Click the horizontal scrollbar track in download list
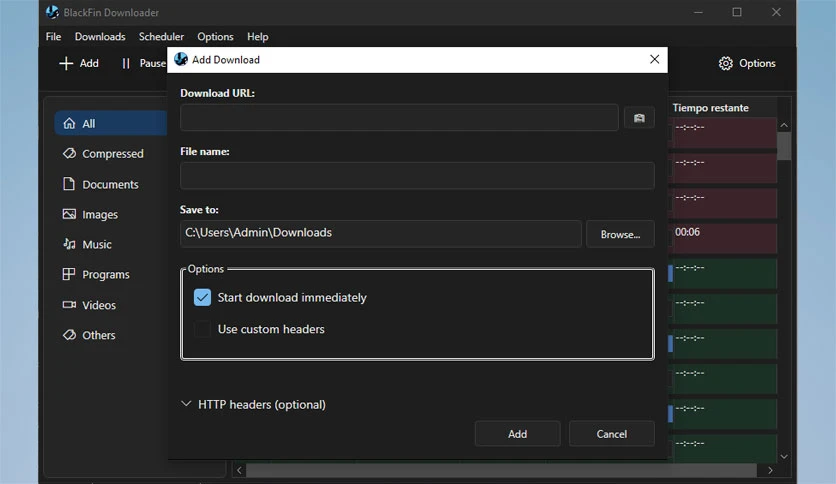Screen dimensions: 836x484 tap(501, 470)
